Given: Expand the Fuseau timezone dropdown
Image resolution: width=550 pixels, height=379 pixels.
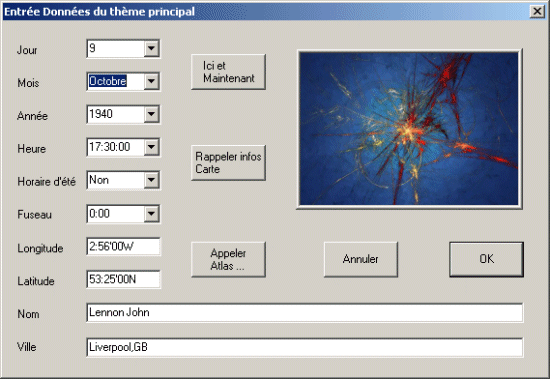Looking at the screenshot, I should (x=151, y=213).
